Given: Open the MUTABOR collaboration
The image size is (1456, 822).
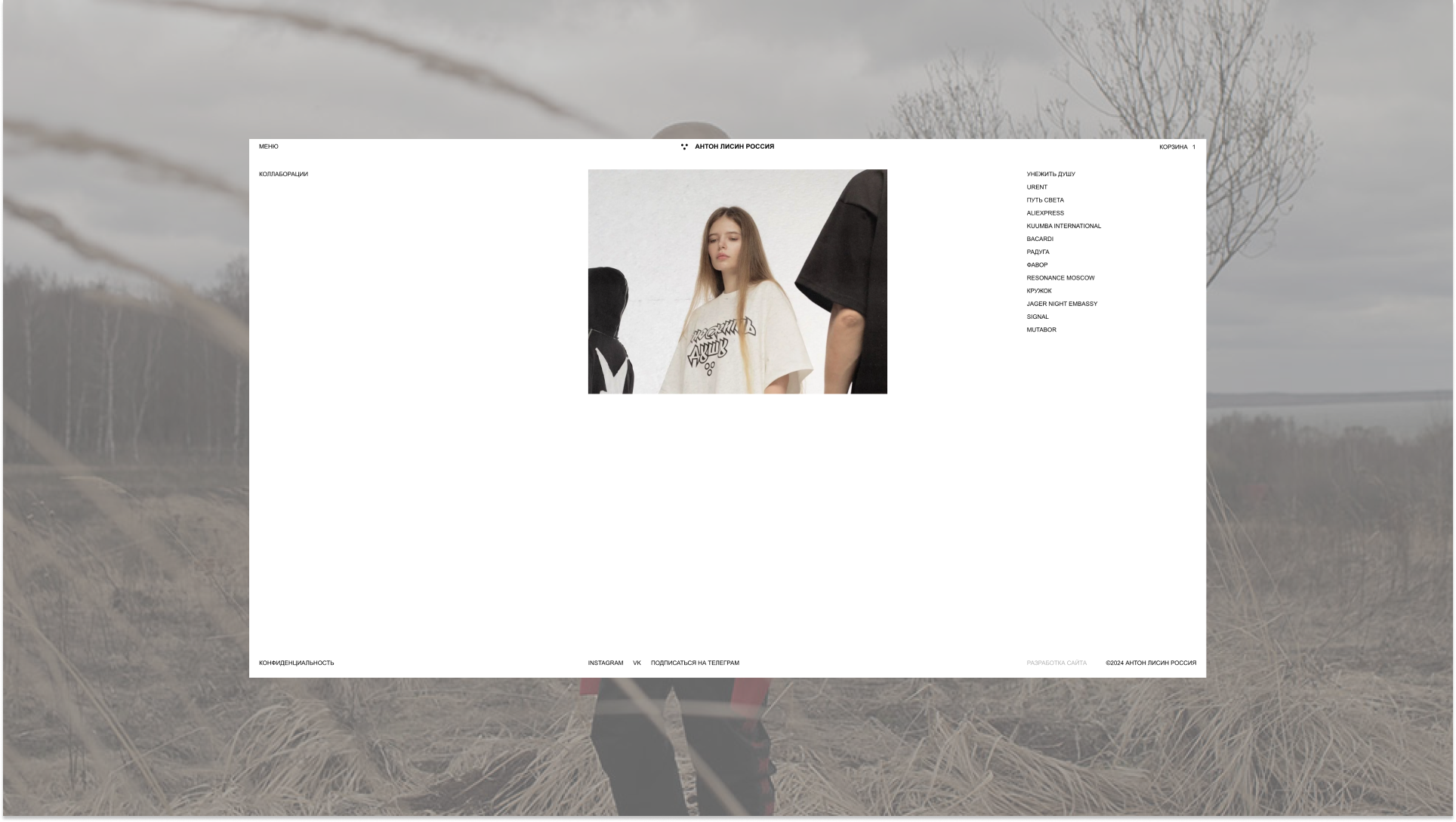Looking at the screenshot, I should (1041, 330).
